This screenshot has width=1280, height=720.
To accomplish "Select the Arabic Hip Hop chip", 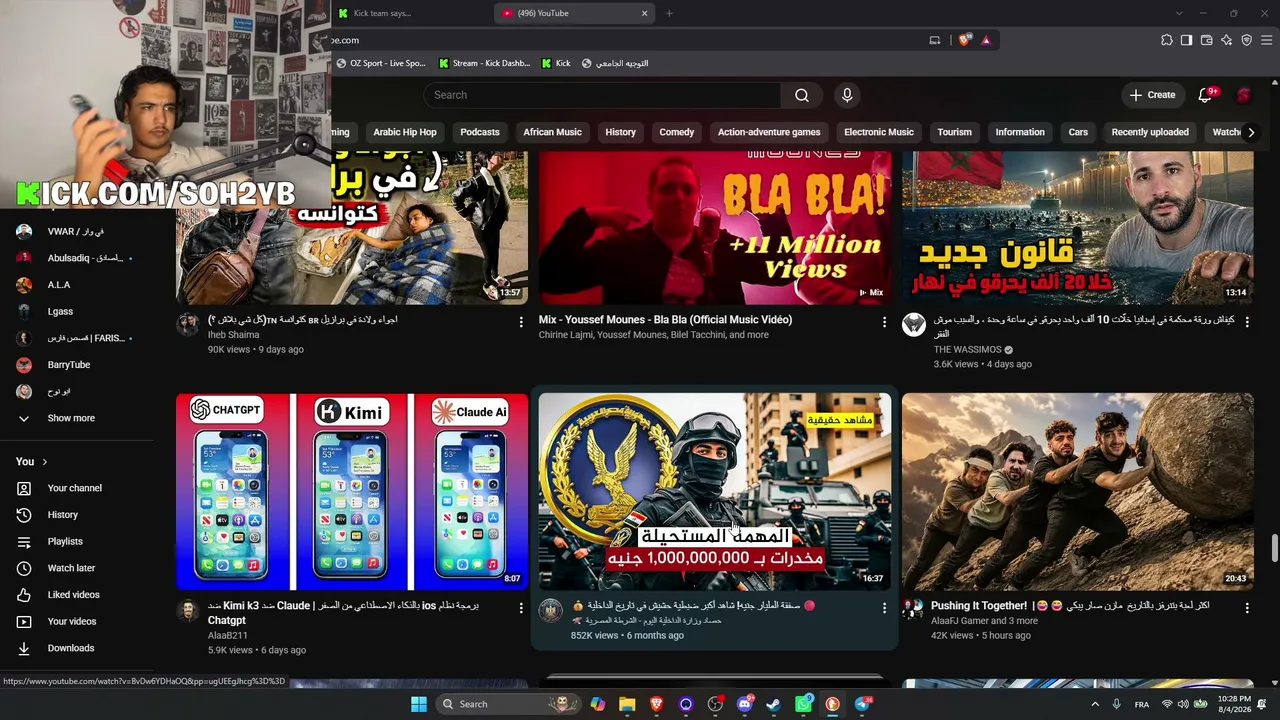I will (x=405, y=132).
